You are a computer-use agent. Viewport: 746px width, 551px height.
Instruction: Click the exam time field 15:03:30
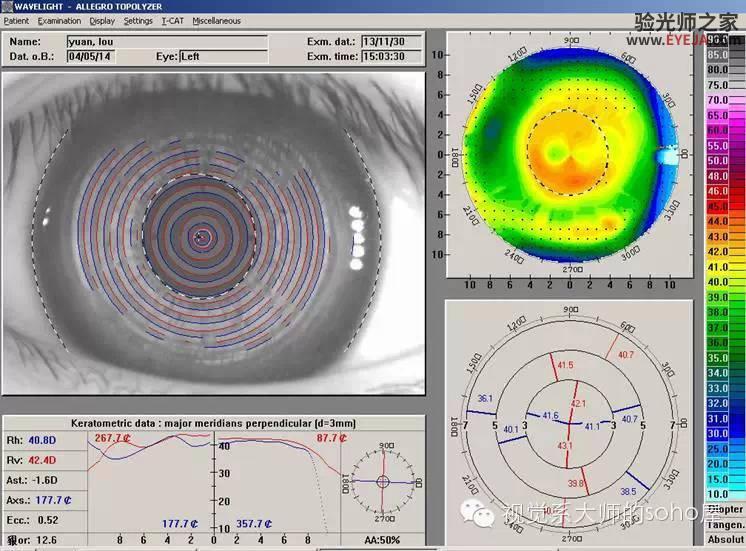(391, 56)
